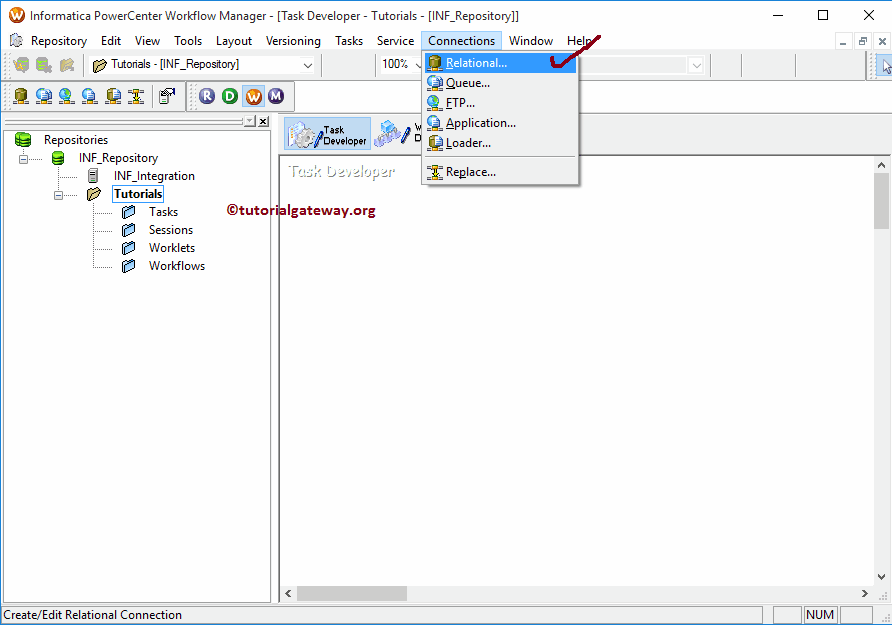Open the Service menu
The height and width of the screenshot is (625, 892).
pos(395,41)
